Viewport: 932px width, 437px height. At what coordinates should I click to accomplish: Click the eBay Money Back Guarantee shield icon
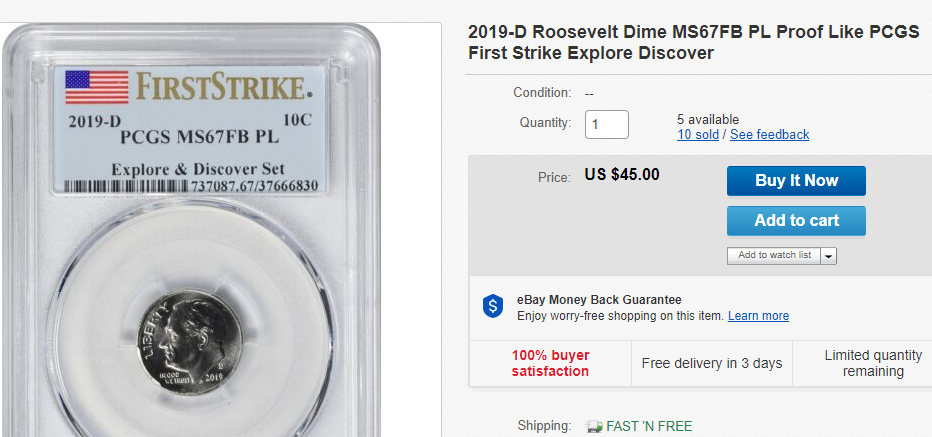[492, 307]
